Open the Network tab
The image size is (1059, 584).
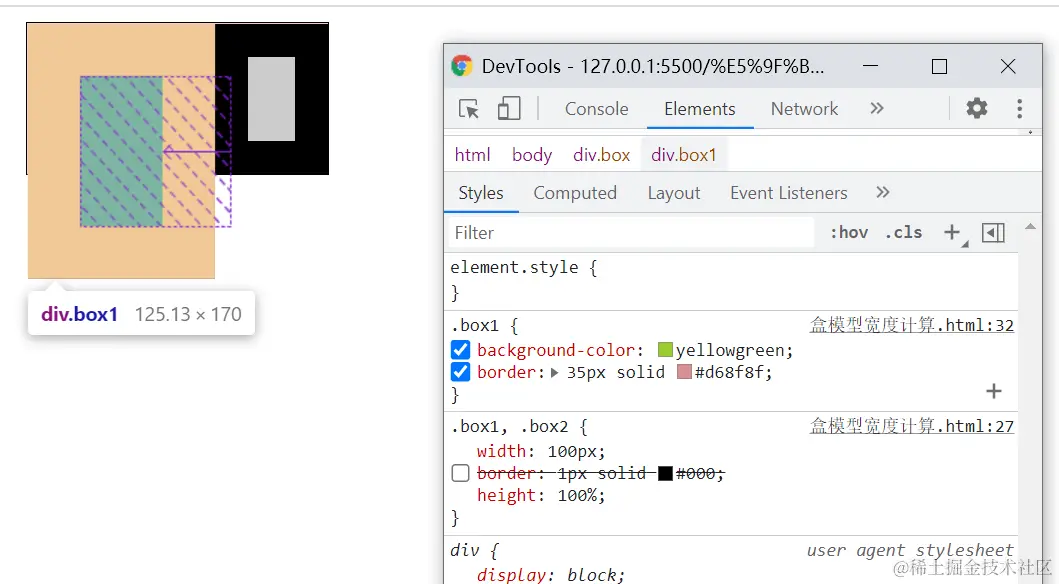coord(804,109)
